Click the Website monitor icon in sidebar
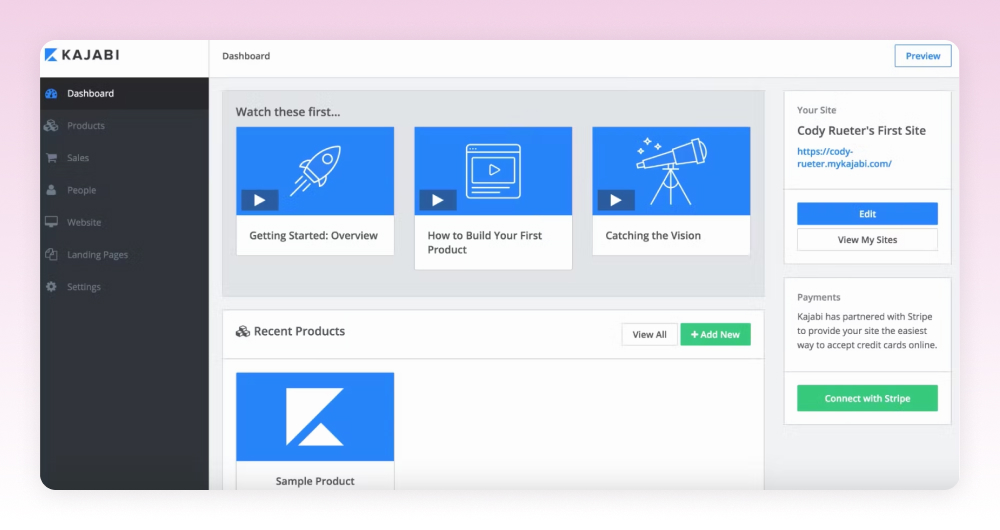This screenshot has height=530, width=1000. pyautogui.click(x=52, y=222)
